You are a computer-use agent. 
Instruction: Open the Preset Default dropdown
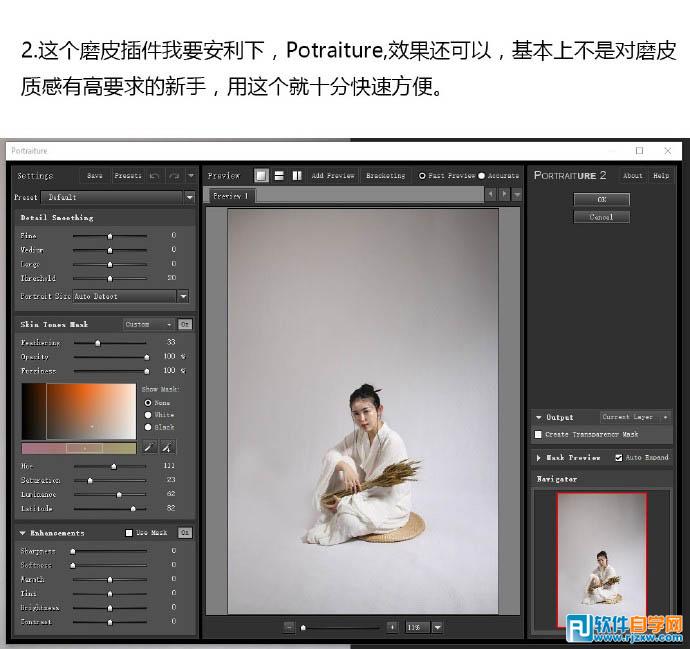pyautogui.click(x=189, y=197)
